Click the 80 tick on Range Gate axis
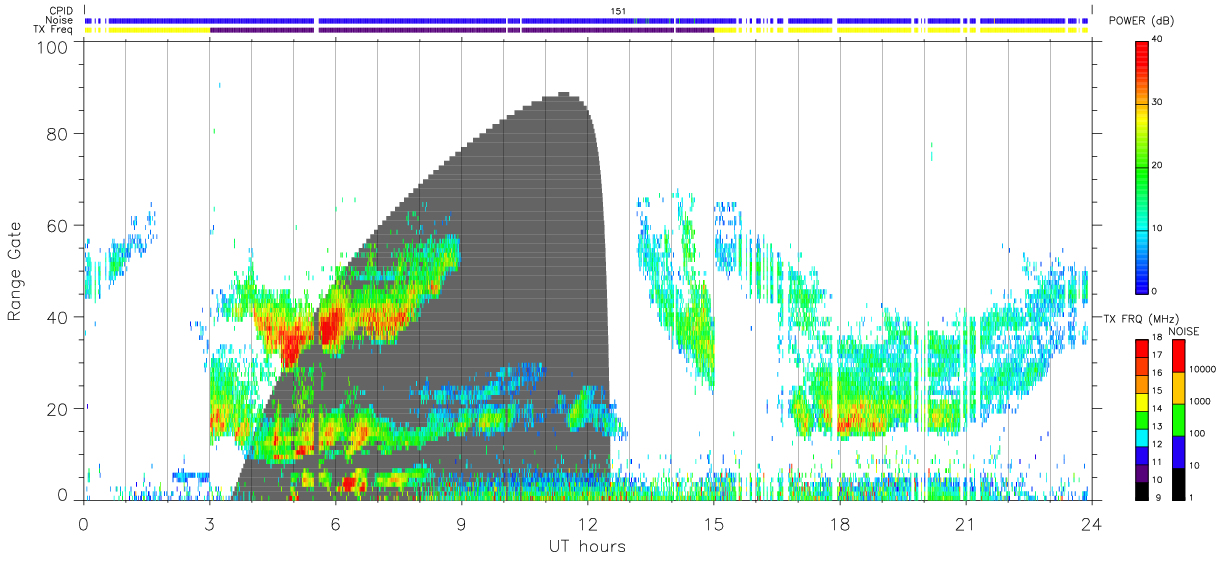This screenshot has width=1228, height=567. point(57,134)
